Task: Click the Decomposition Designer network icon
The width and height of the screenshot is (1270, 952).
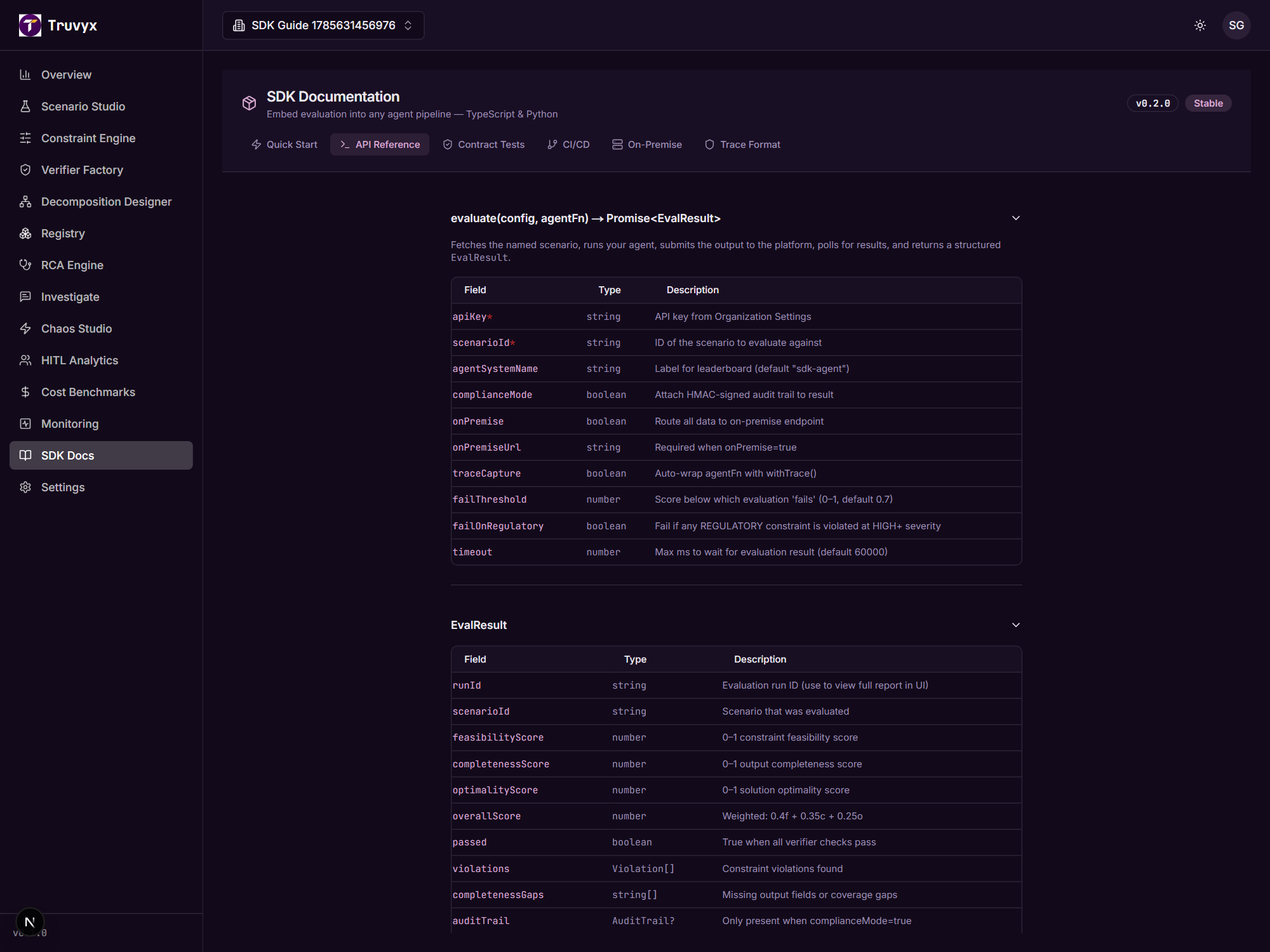Action: point(25,202)
